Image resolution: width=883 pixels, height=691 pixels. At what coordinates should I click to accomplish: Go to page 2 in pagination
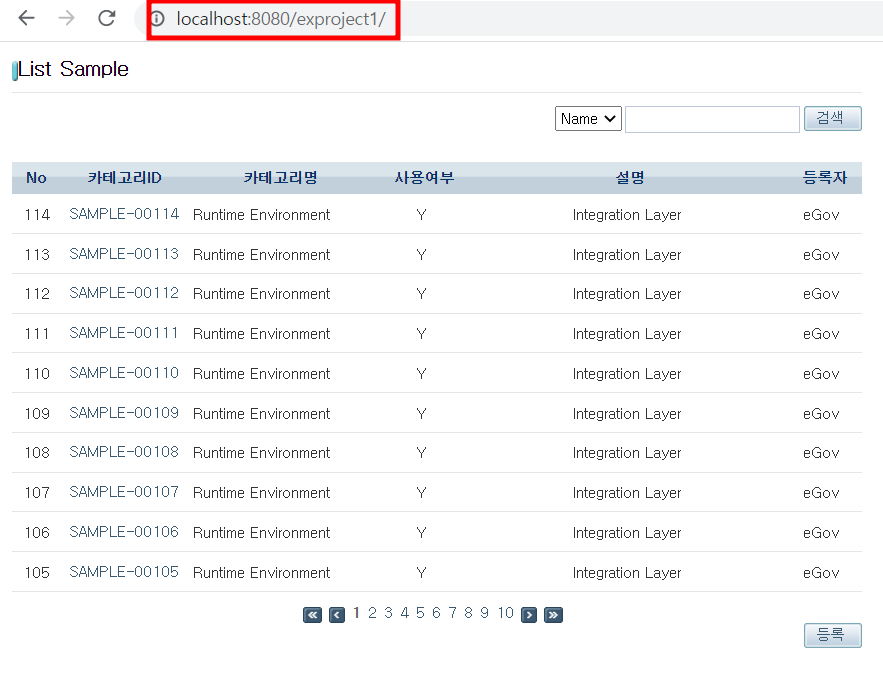click(x=372, y=613)
